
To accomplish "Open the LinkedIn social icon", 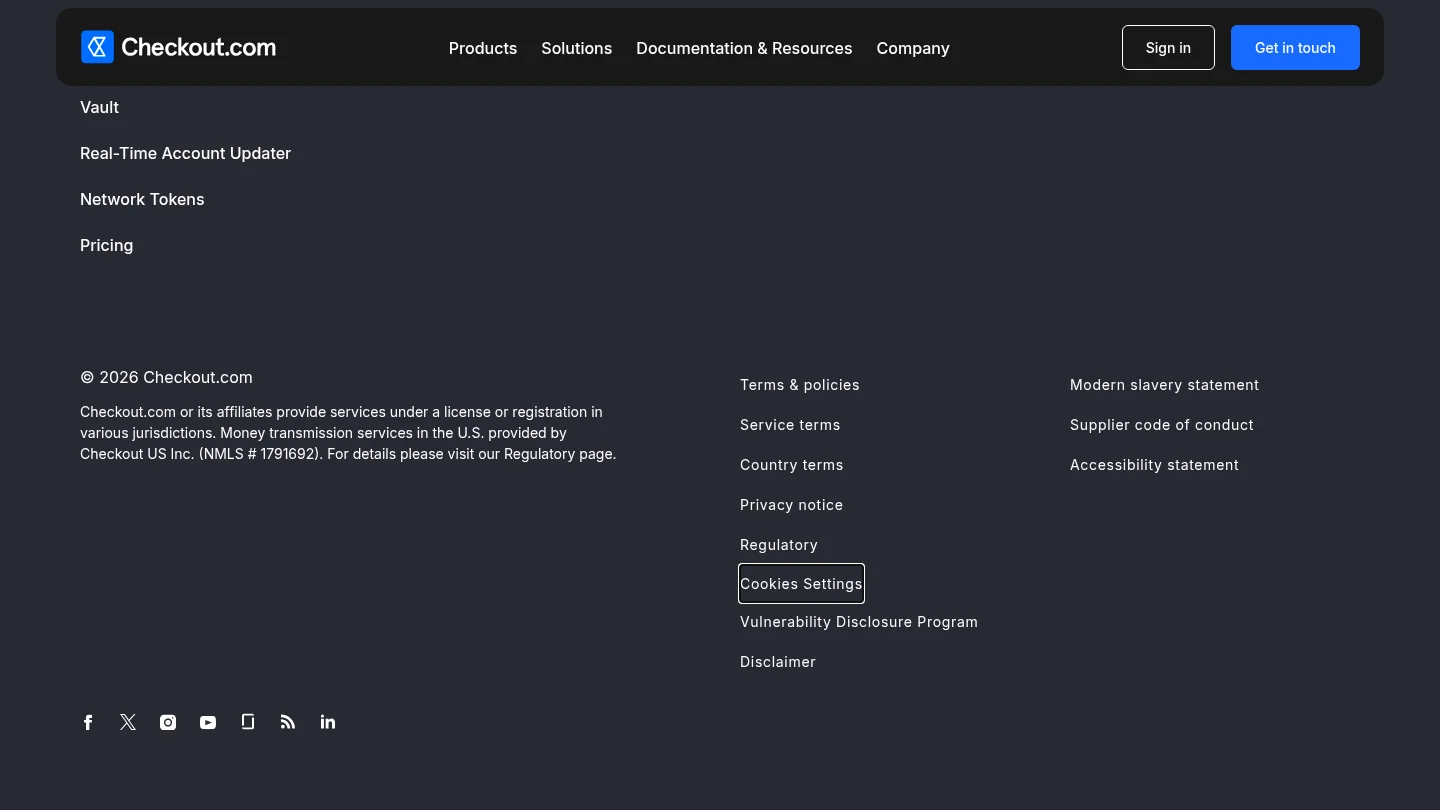I will coord(328,722).
